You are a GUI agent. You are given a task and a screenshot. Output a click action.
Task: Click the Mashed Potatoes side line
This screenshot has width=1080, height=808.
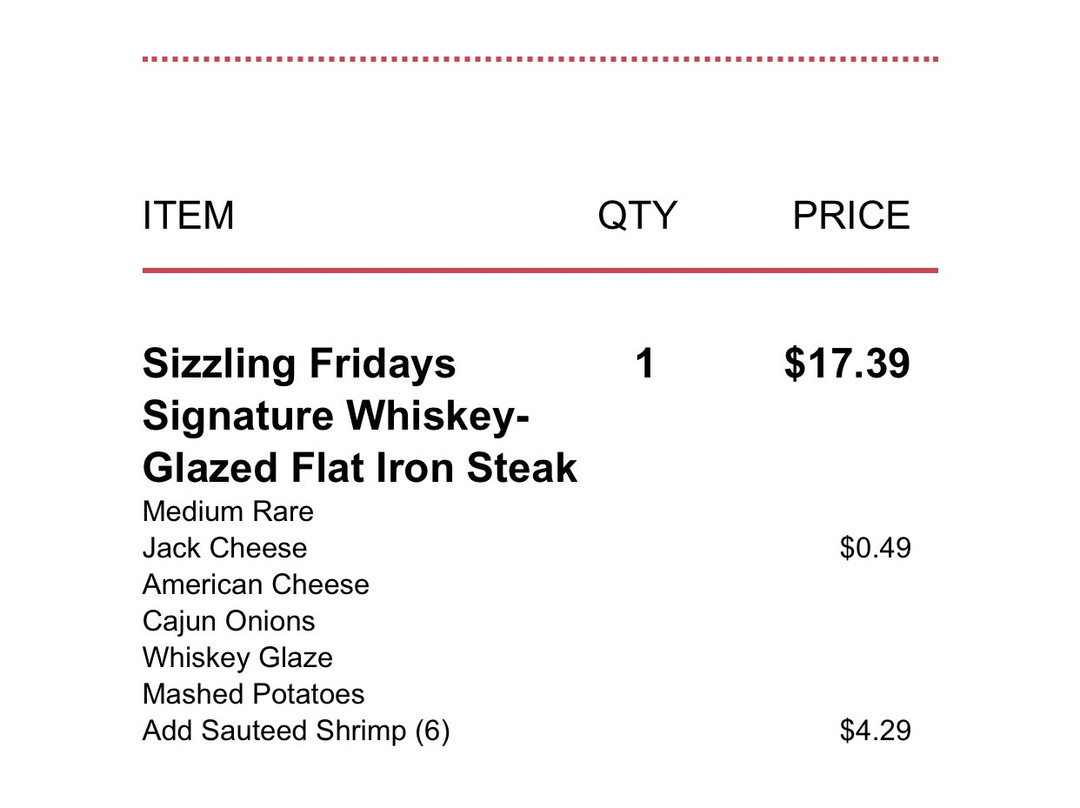pyautogui.click(x=253, y=694)
